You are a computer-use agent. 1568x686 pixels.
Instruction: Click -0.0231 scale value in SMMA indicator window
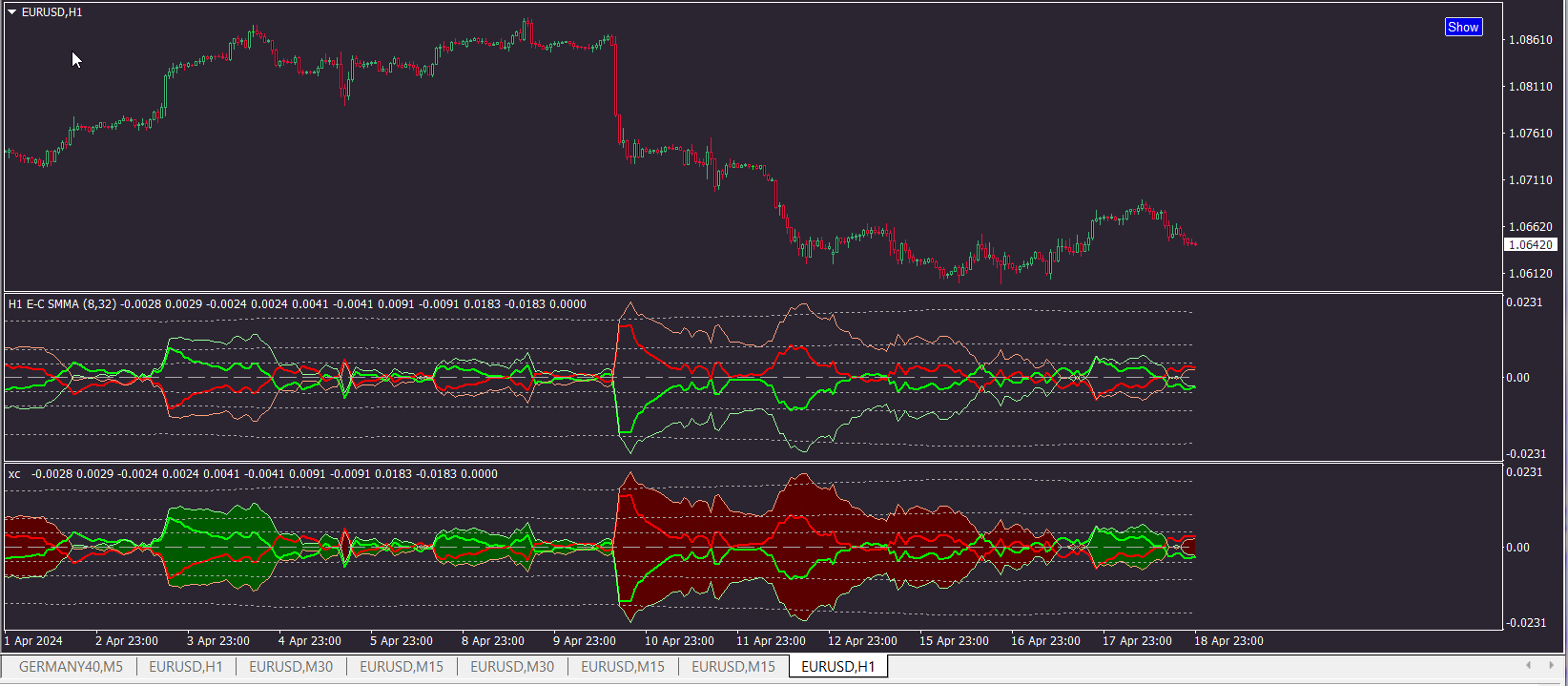pyautogui.click(x=1524, y=454)
